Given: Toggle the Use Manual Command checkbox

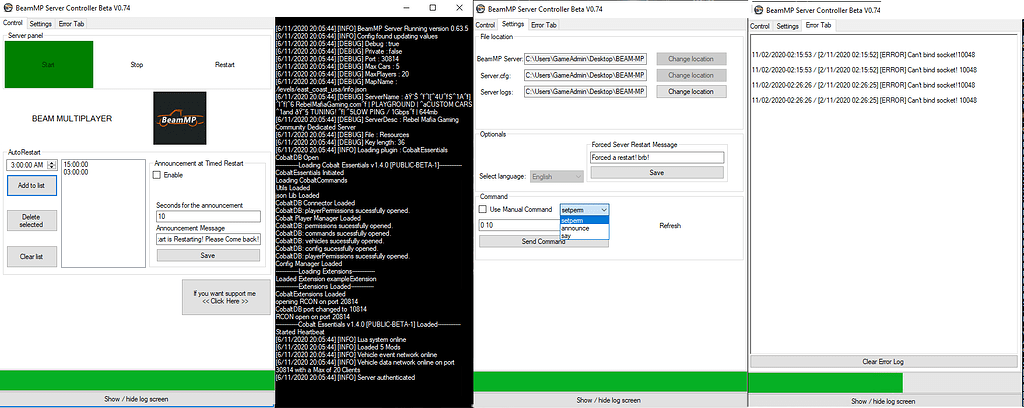Looking at the screenshot, I should click(483, 209).
